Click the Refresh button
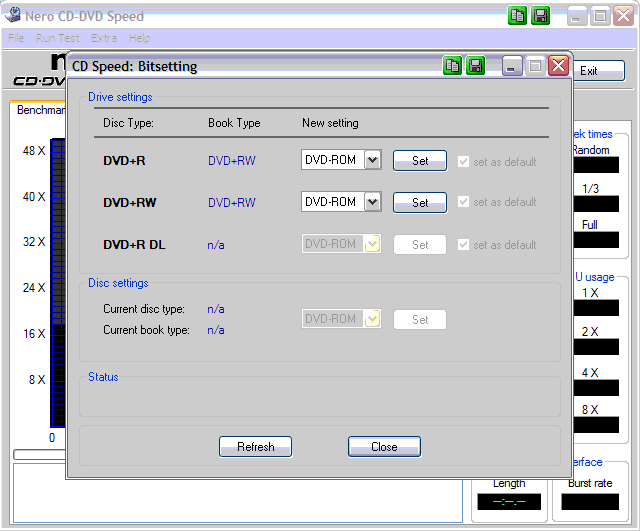Screen dimensions: 640x531 coord(256,447)
